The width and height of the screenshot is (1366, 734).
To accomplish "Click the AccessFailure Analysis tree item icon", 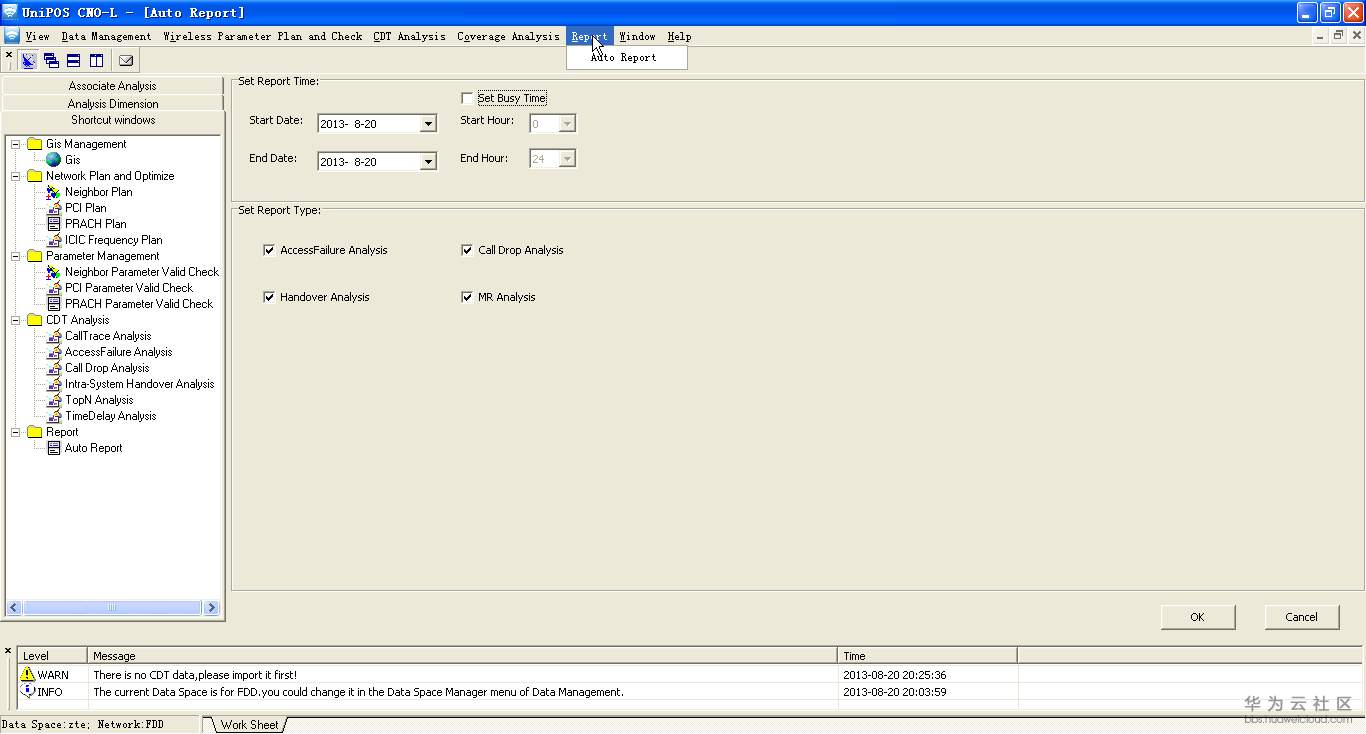I will point(54,352).
